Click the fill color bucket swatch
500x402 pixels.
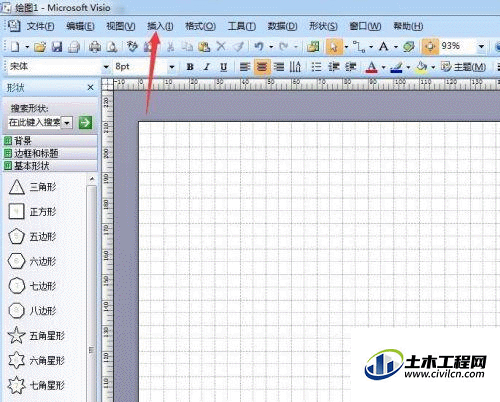421,67
